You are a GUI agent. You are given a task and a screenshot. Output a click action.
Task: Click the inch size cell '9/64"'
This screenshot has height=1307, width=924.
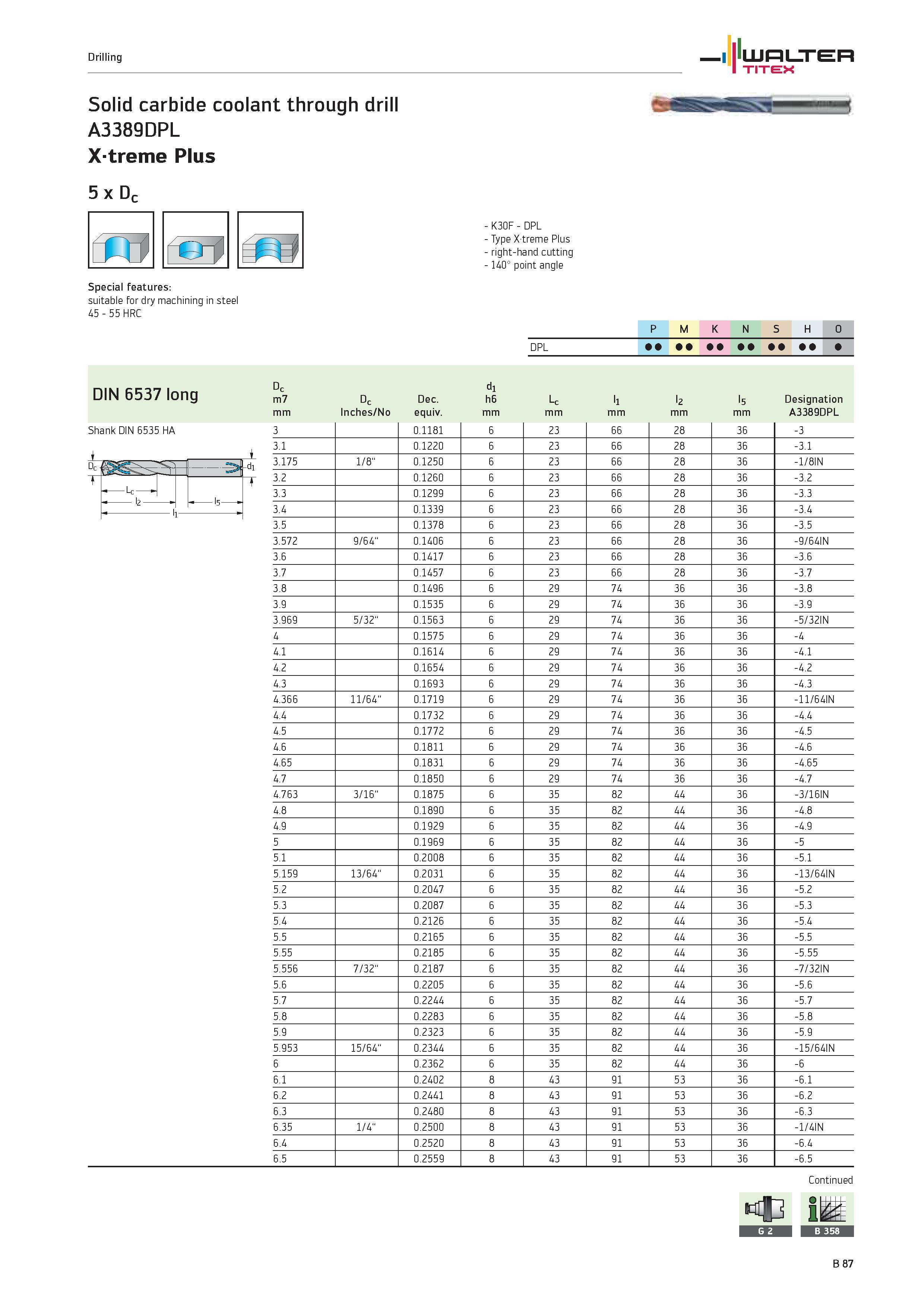(366, 541)
